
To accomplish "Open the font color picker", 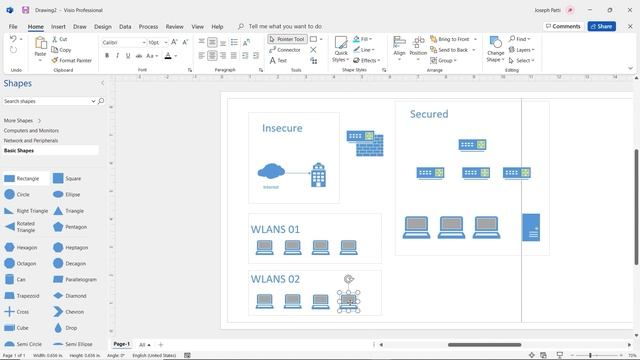I will (x=176, y=56).
